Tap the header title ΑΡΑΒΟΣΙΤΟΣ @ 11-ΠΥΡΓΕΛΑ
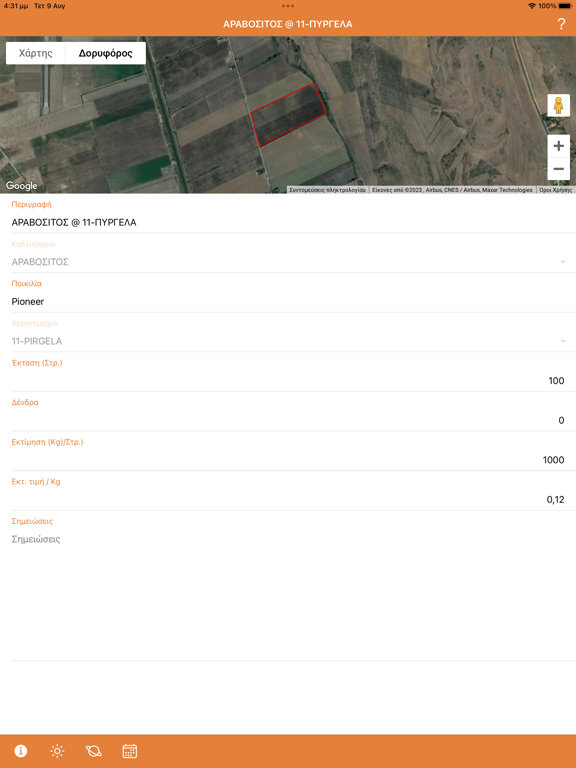The width and height of the screenshot is (576, 768). pyautogui.click(x=288, y=24)
